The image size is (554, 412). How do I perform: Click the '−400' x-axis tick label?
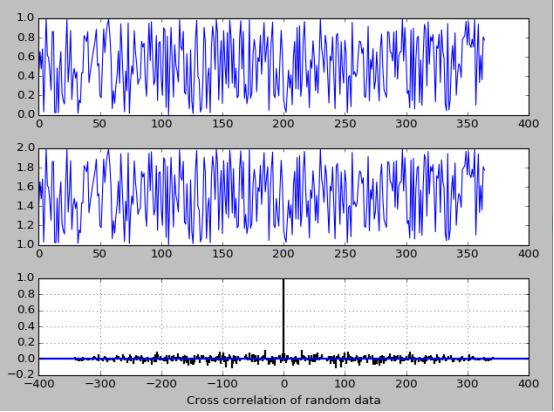tap(39, 384)
